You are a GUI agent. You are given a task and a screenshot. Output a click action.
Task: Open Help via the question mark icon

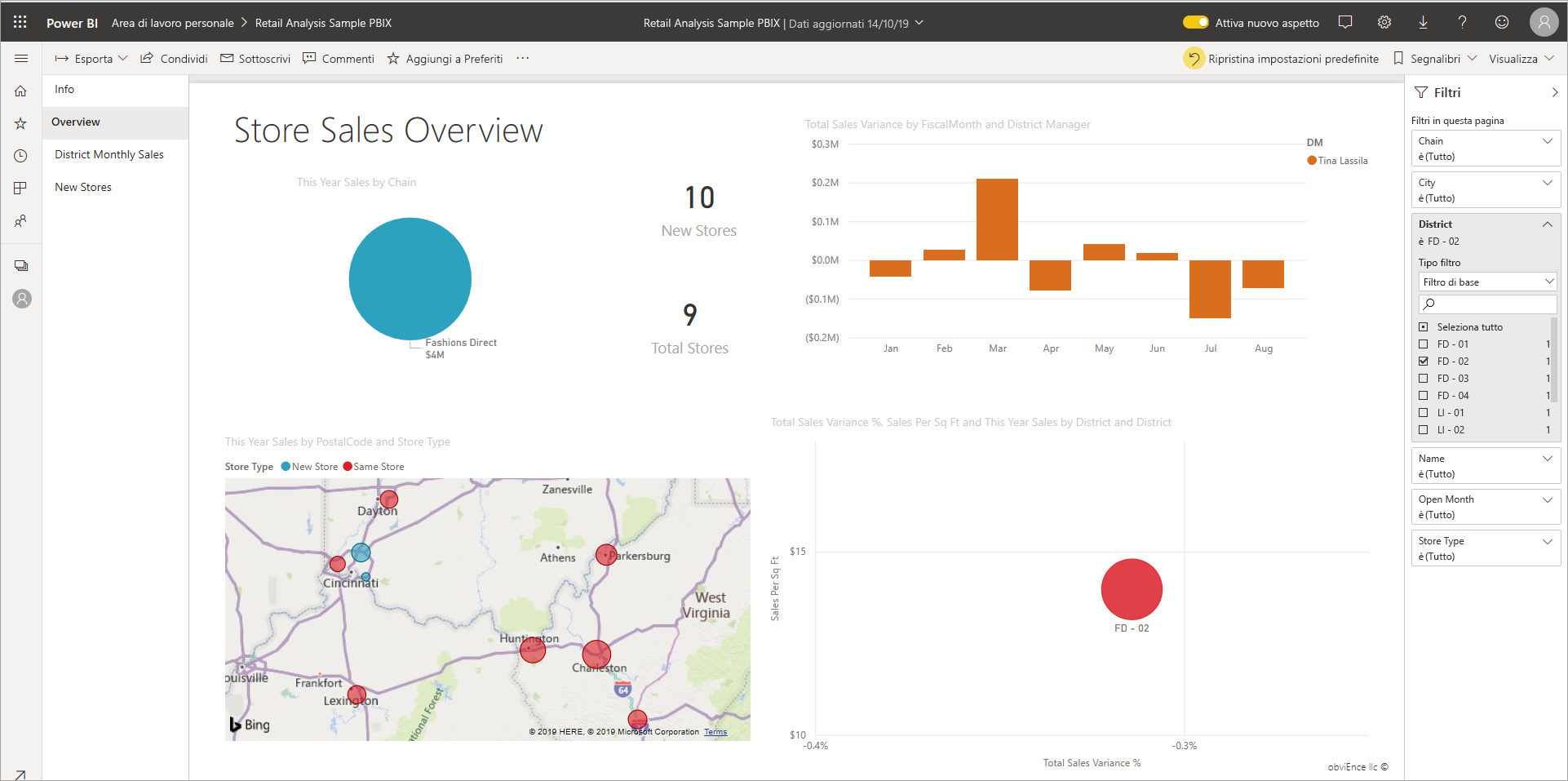point(1462,22)
